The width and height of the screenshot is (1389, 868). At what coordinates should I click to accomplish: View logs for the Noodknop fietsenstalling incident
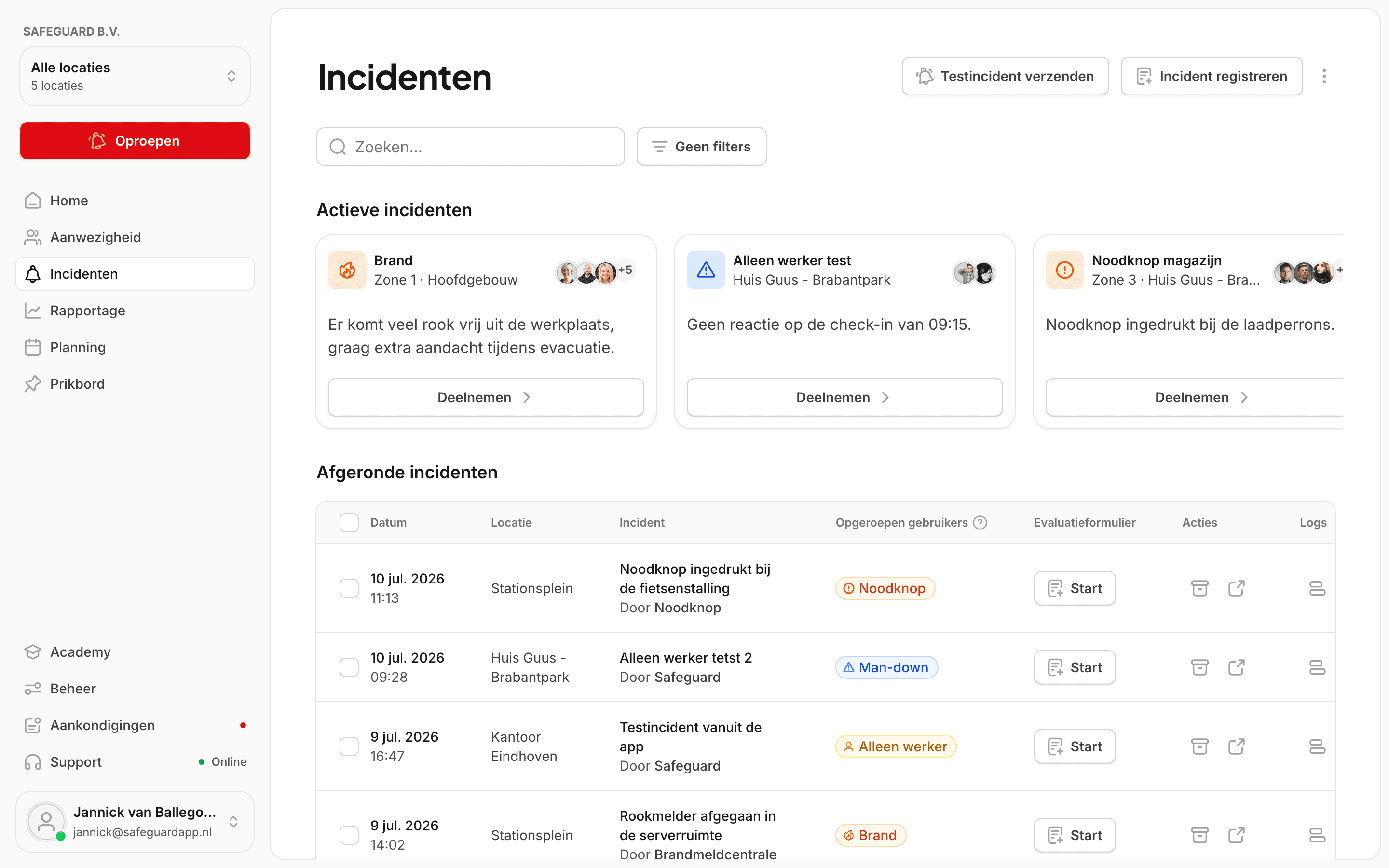click(x=1317, y=588)
